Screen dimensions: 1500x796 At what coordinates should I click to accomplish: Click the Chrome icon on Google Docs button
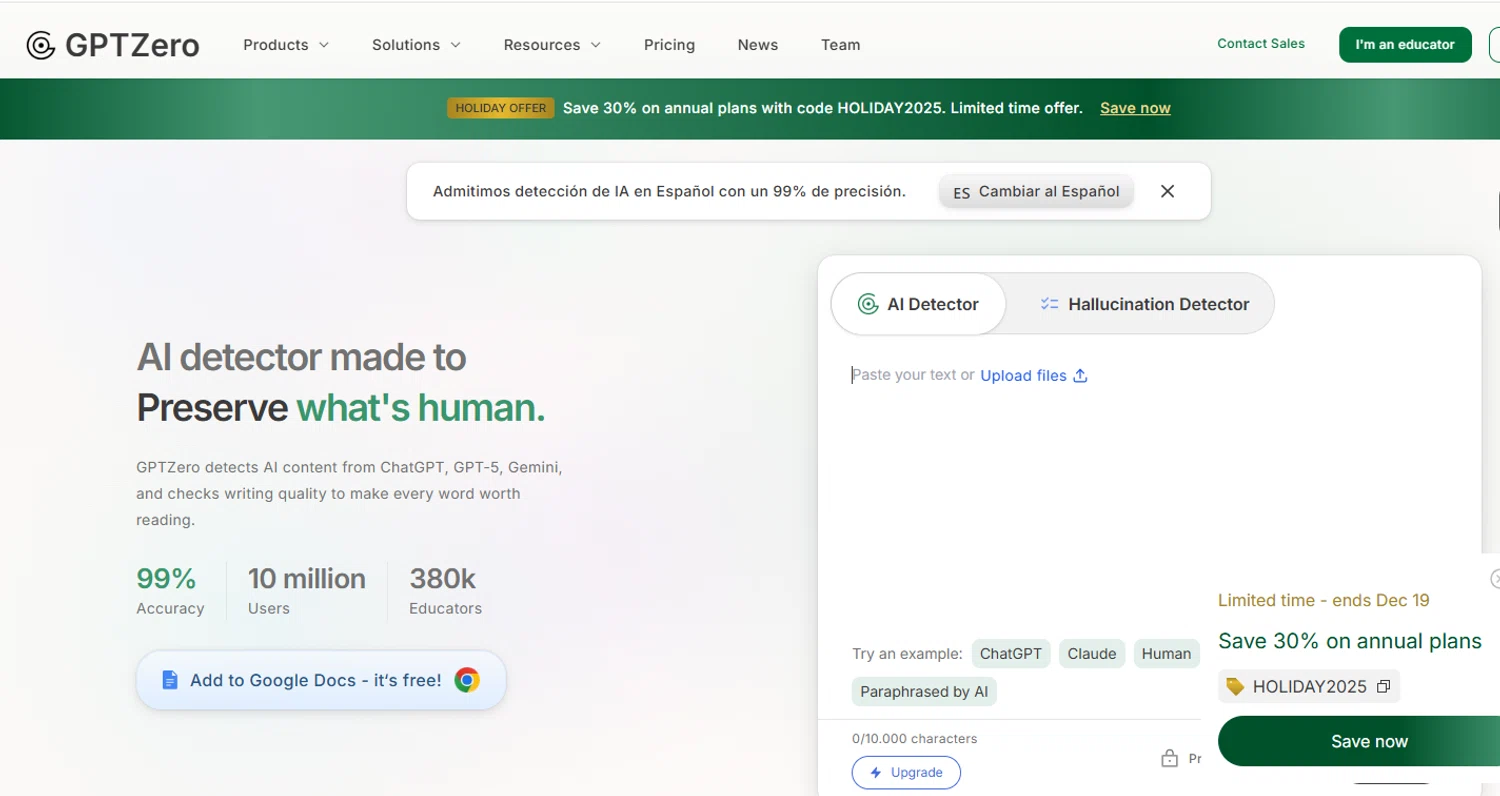click(x=467, y=680)
